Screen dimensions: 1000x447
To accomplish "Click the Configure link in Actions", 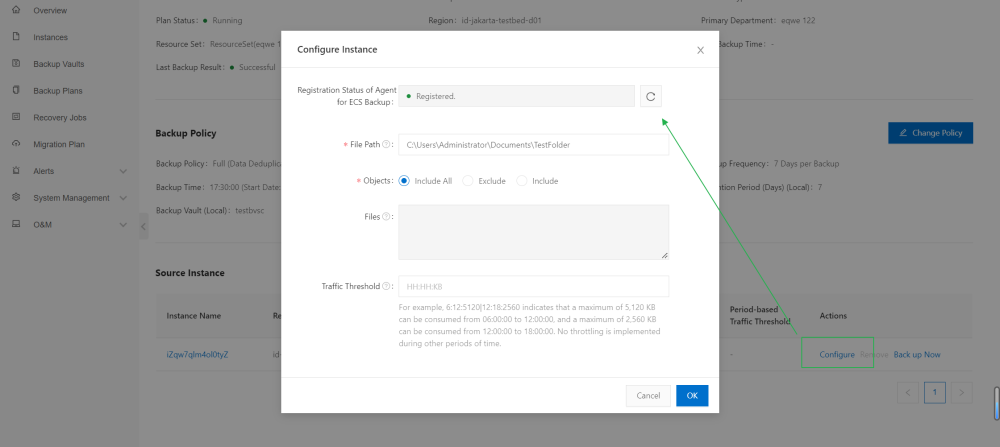I will tap(837, 355).
